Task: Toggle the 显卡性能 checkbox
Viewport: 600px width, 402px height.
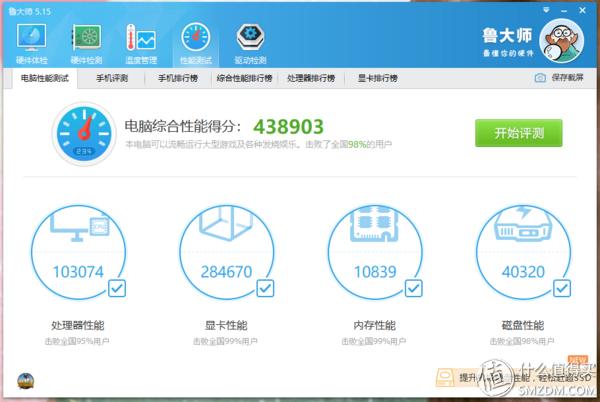Action: 265,288
